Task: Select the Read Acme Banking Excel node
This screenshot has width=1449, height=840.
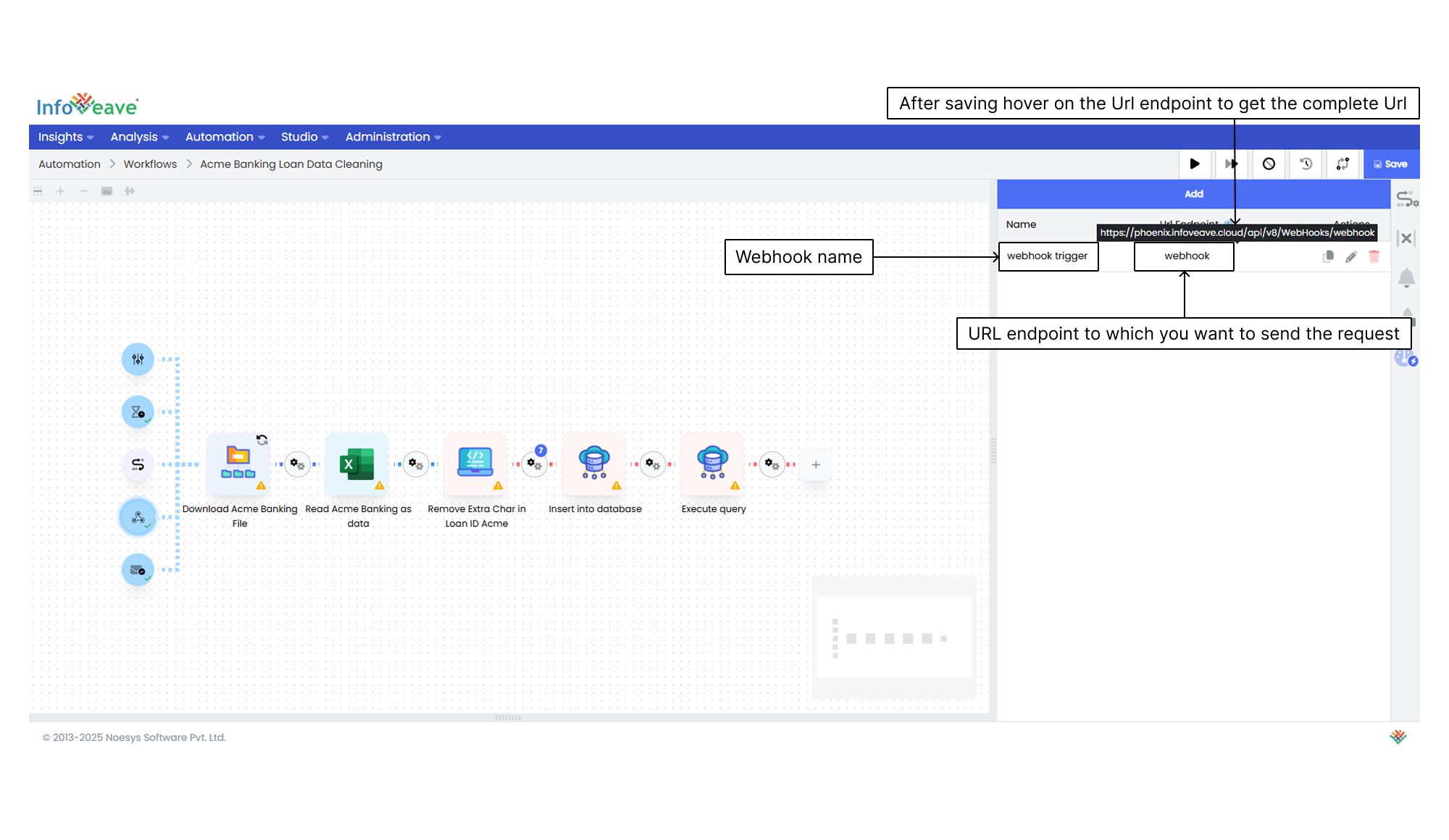Action: tap(357, 464)
